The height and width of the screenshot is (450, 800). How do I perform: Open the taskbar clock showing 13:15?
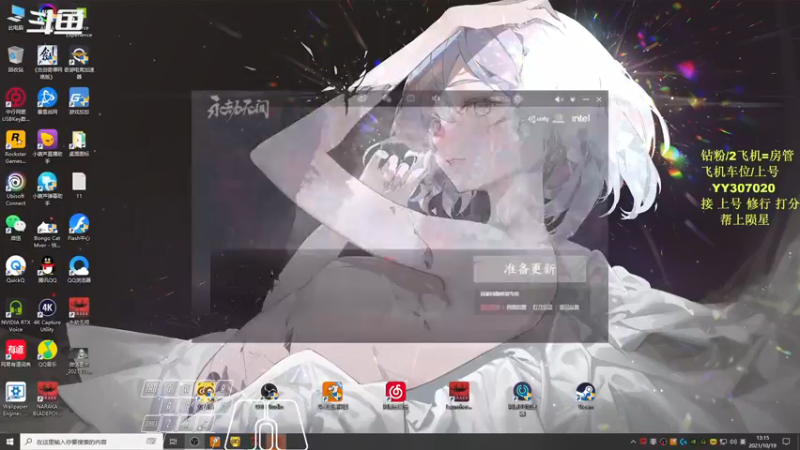coord(762,441)
